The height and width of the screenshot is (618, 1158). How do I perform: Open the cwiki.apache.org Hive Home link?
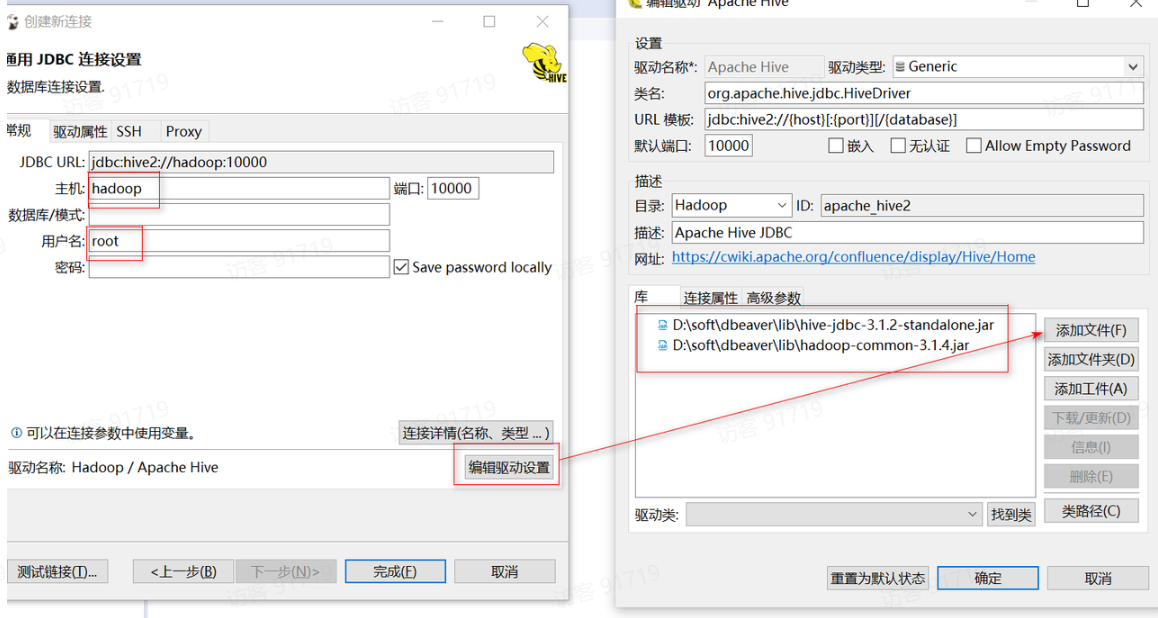tap(853, 257)
